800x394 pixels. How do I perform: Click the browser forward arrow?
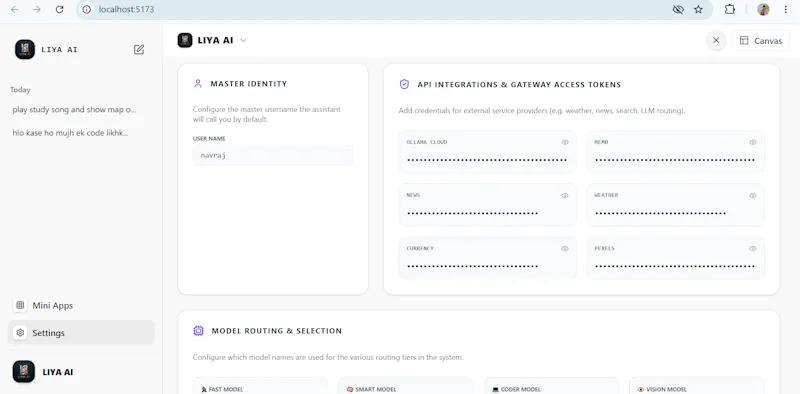tap(37, 9)
